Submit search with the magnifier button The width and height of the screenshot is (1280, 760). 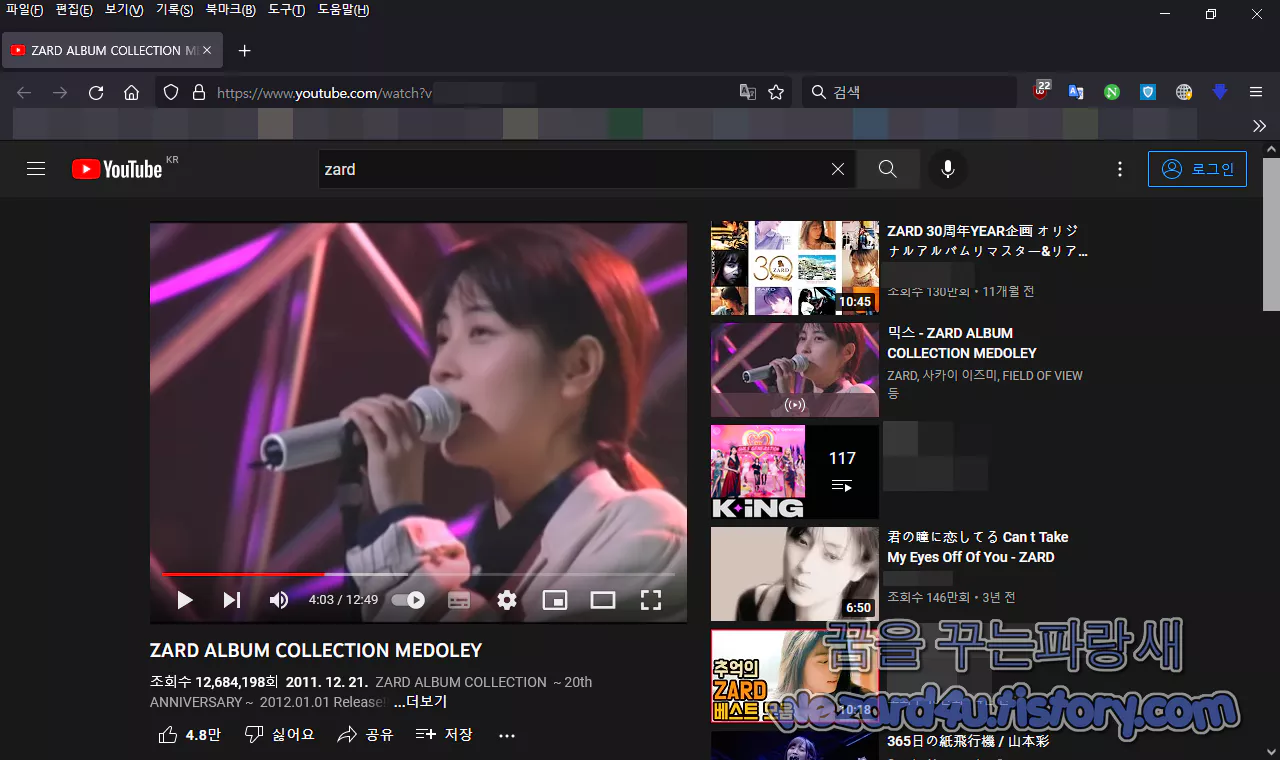[888, 169]
